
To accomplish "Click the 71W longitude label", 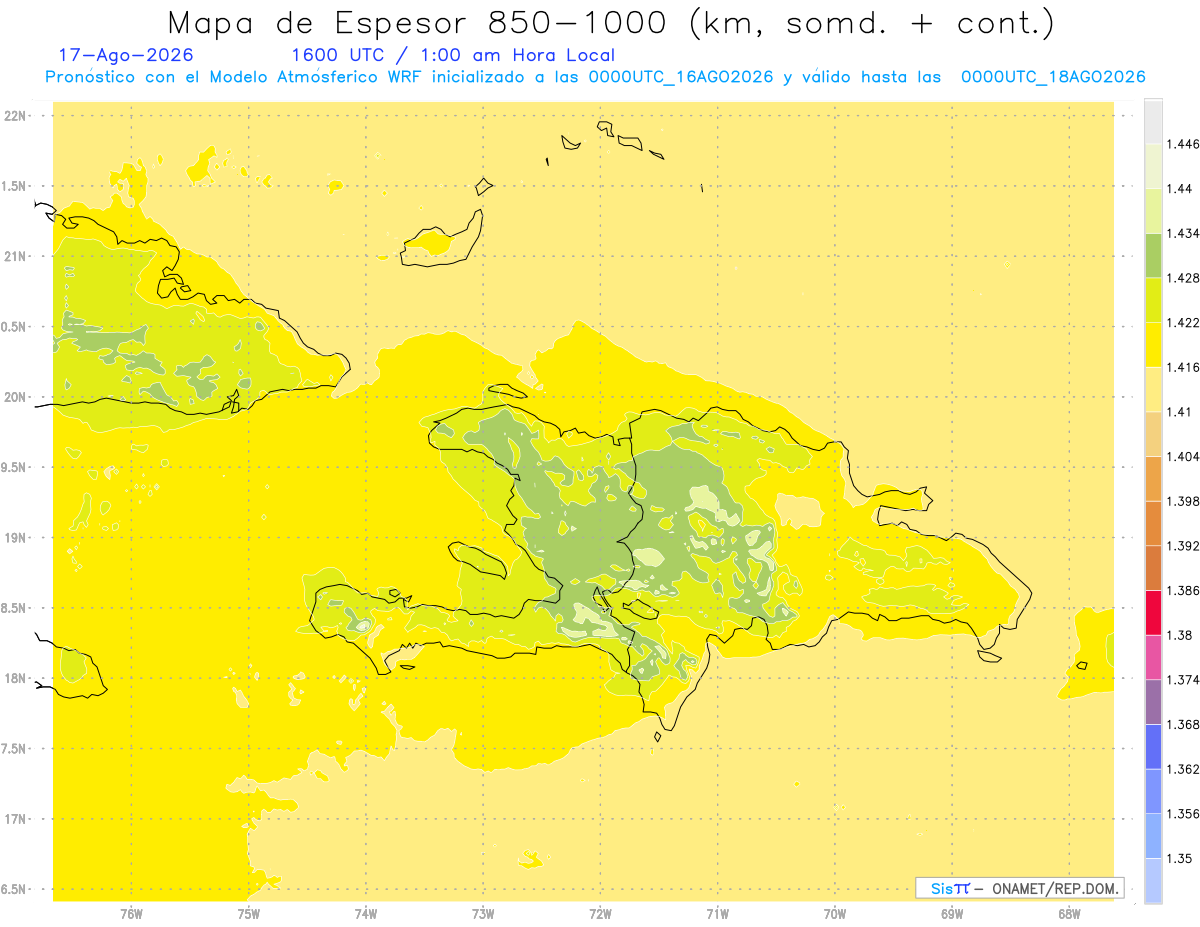I will coord(717,913).
